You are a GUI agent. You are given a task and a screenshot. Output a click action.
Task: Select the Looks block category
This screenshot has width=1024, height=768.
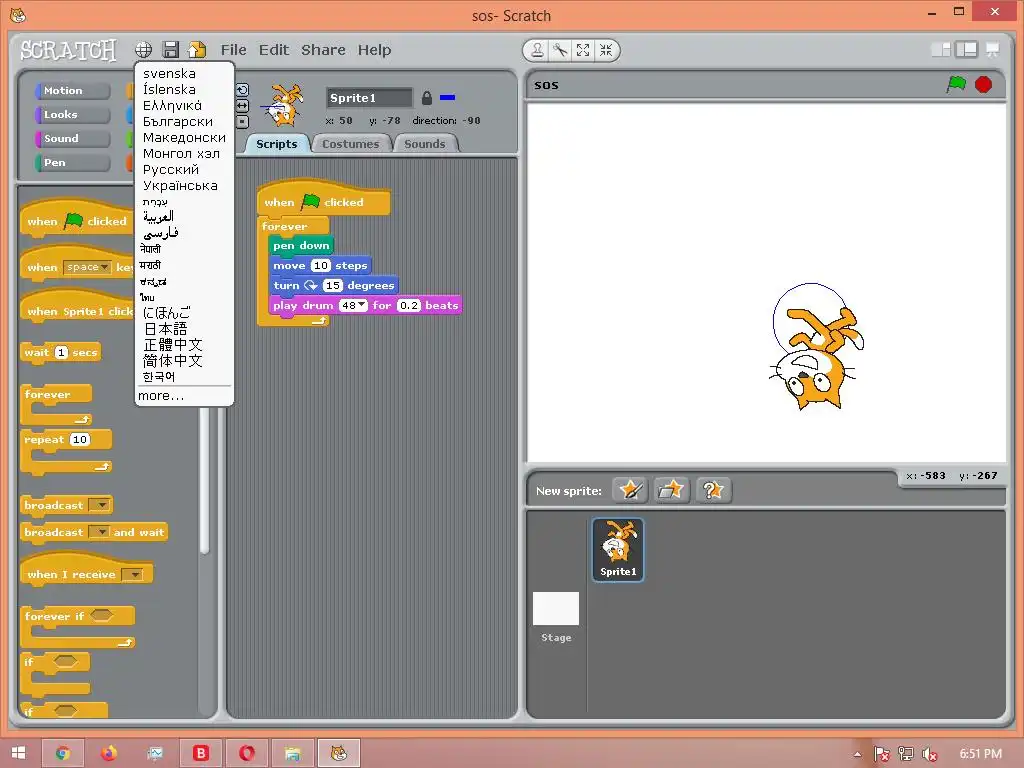click(72, 114)
